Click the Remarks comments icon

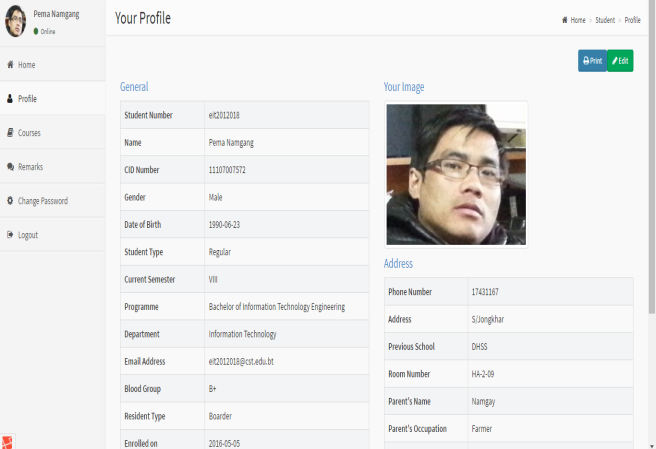tap(10, 167)
